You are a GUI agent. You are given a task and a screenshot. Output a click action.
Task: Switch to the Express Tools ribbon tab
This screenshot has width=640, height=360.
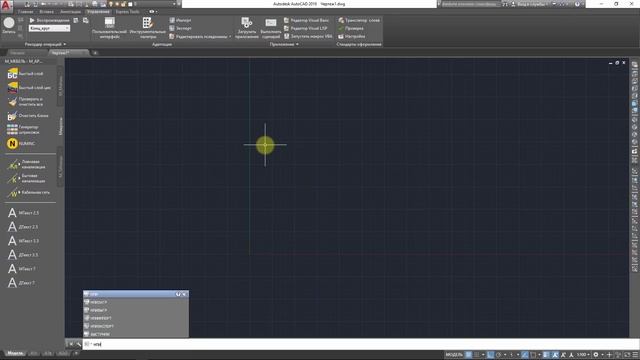coord(127,12)
